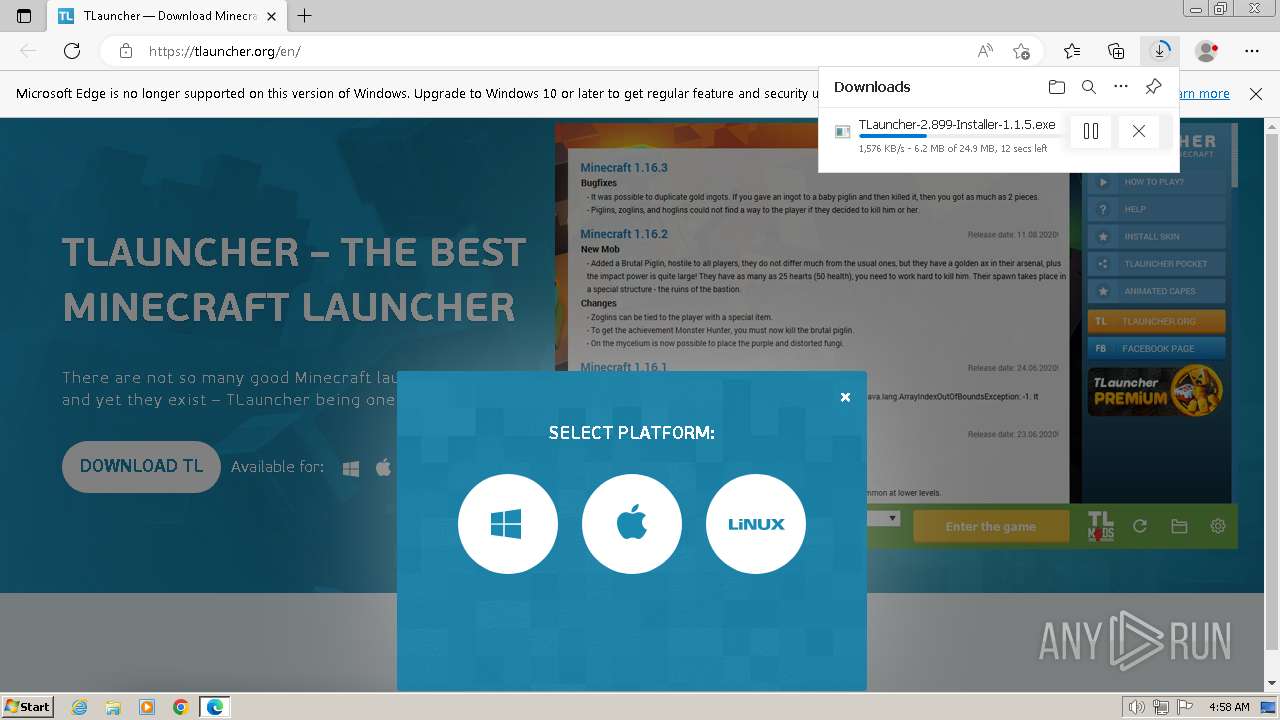Click small Windows icon beside Available for

(351, 468)
